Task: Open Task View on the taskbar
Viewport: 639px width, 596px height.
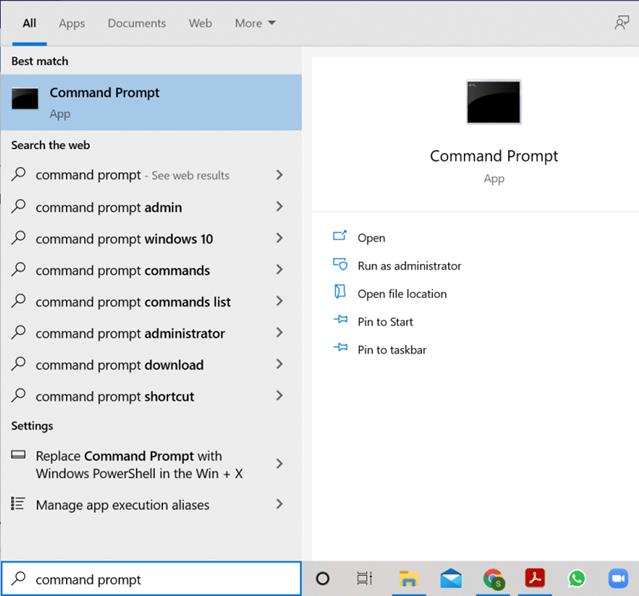Action: click(364, 578)
